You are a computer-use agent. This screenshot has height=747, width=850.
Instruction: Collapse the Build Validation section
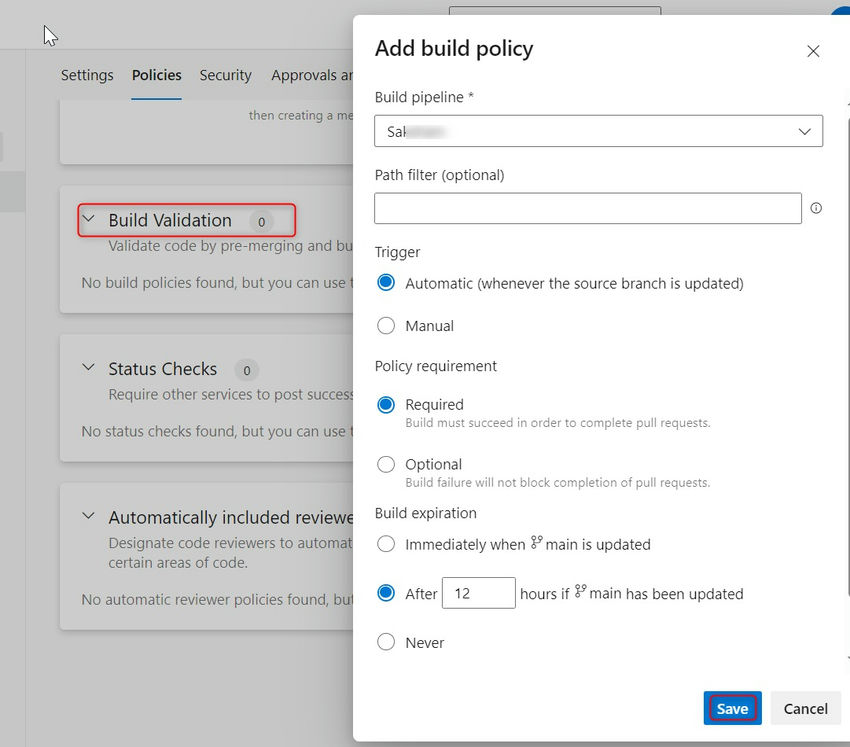click(x=89, y=219)
